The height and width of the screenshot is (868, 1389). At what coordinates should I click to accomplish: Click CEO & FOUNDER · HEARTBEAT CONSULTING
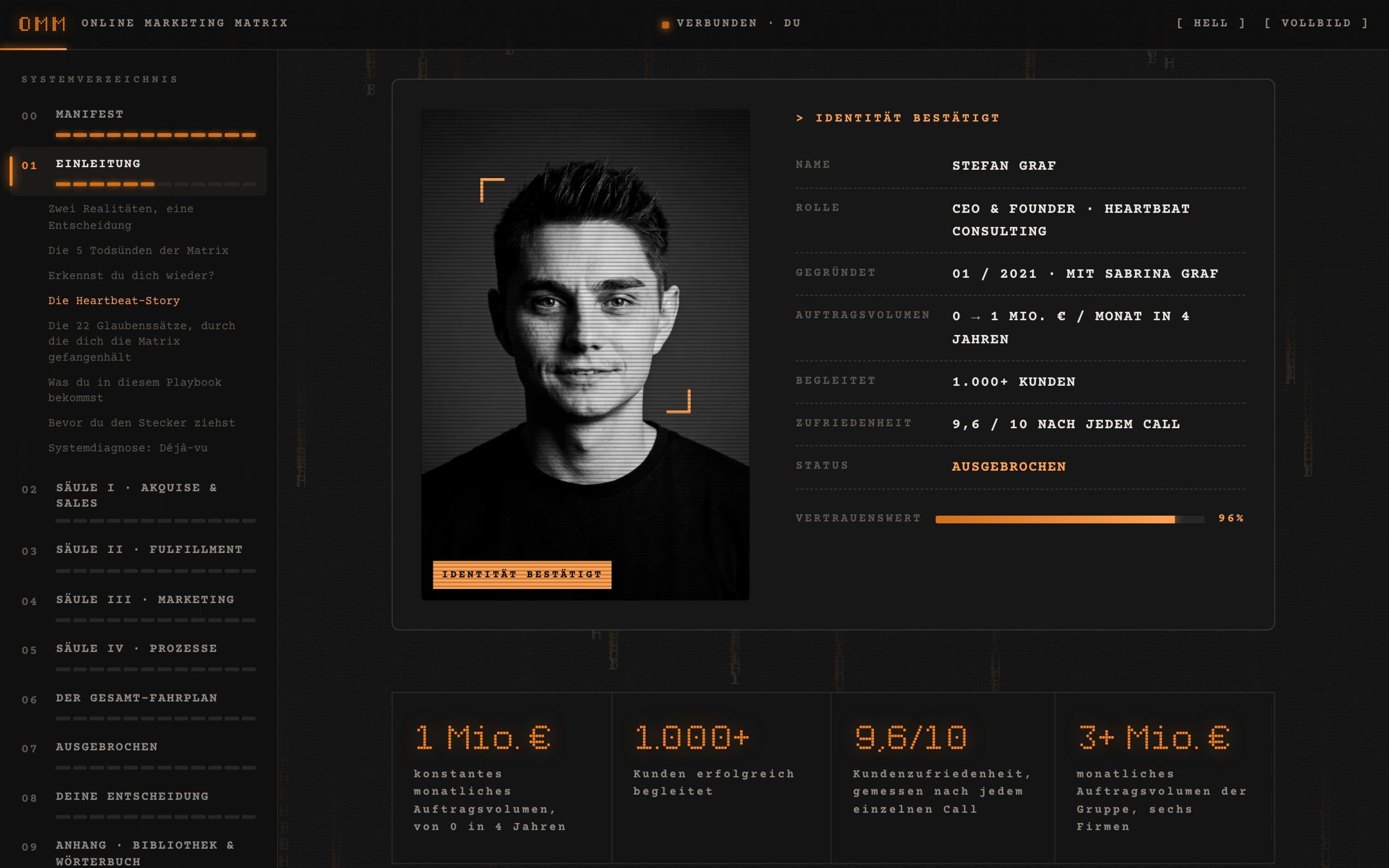(x=1071, y=220)
